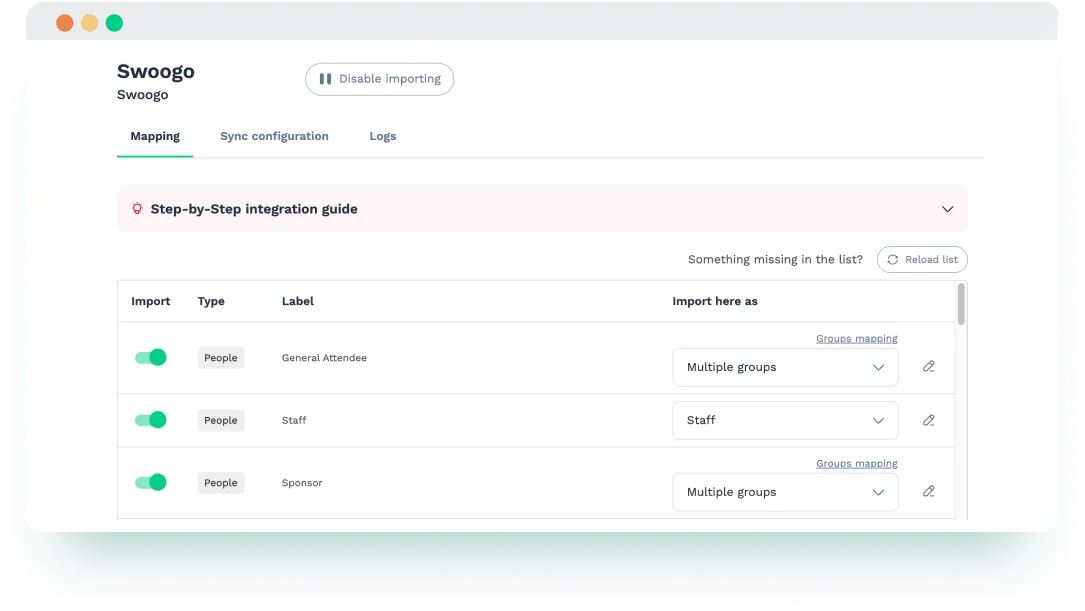1085x611 pixels.
Task: Toggle import for General Attendee
Action: (x=150, y=357)
